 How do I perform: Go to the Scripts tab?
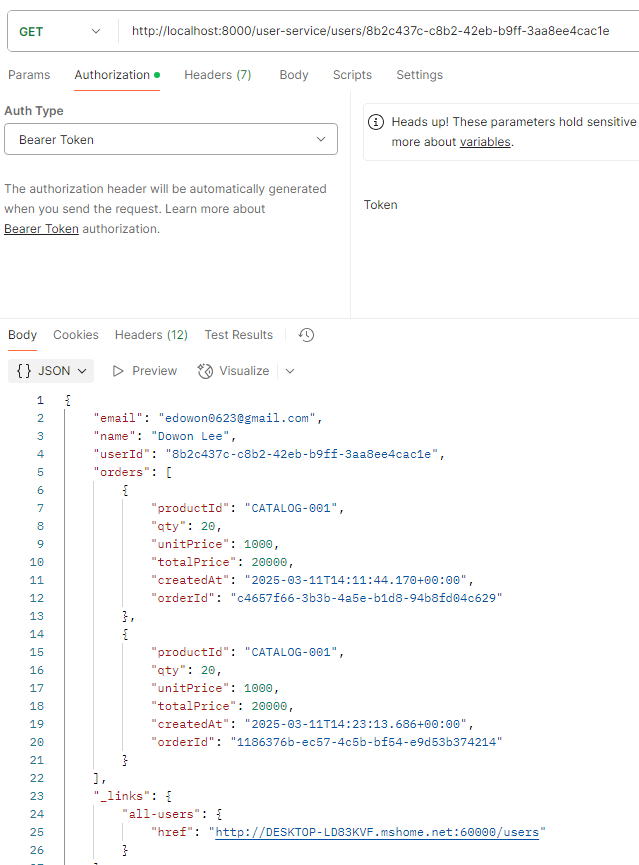click(x=352, y=75)
